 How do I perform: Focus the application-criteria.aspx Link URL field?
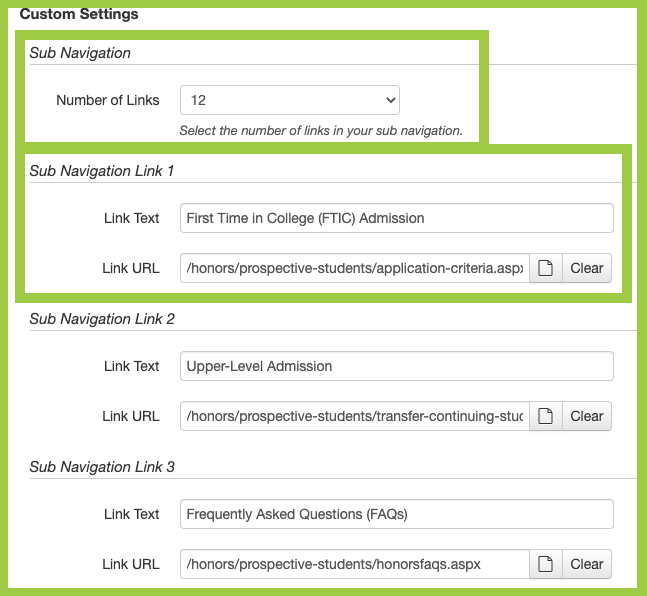click(354, 268)
